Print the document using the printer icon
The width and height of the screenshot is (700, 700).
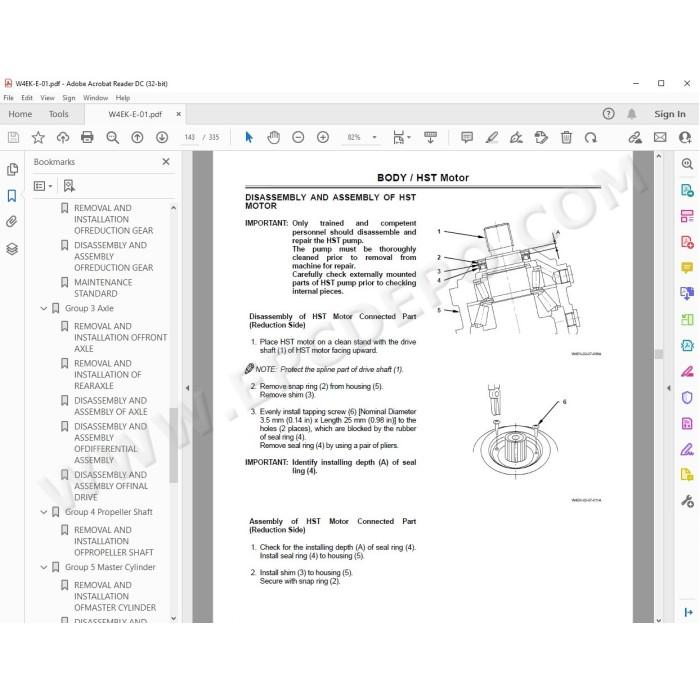(87, 138)
